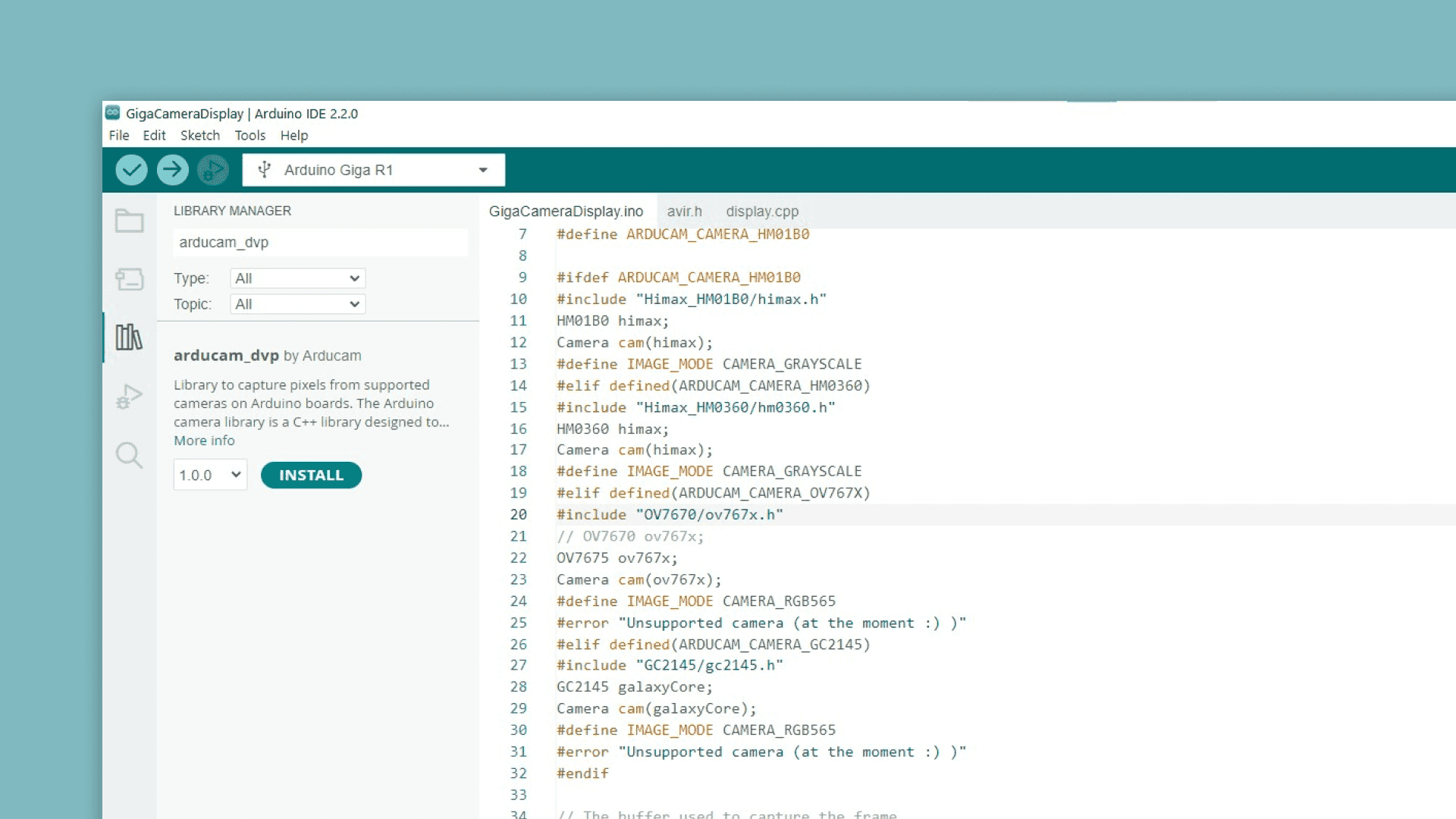The height and width of the screenshot is (819, 1456).
Task: Click the Arduino IDE title bar logo
Action: click(x=112, y=113)
